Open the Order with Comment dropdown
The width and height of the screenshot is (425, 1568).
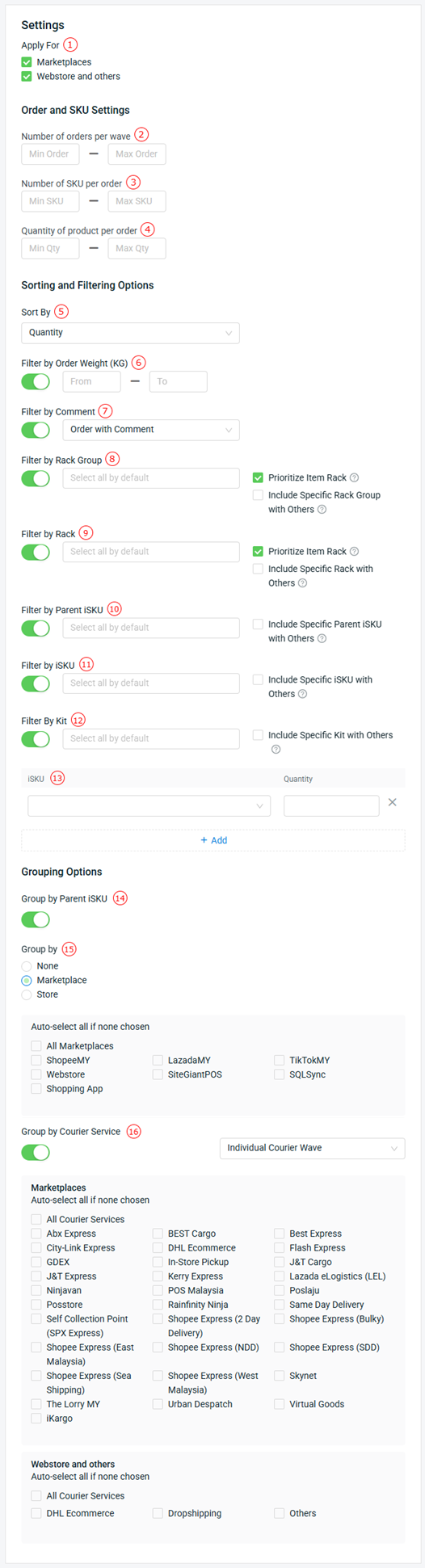[x=151, y=430]
